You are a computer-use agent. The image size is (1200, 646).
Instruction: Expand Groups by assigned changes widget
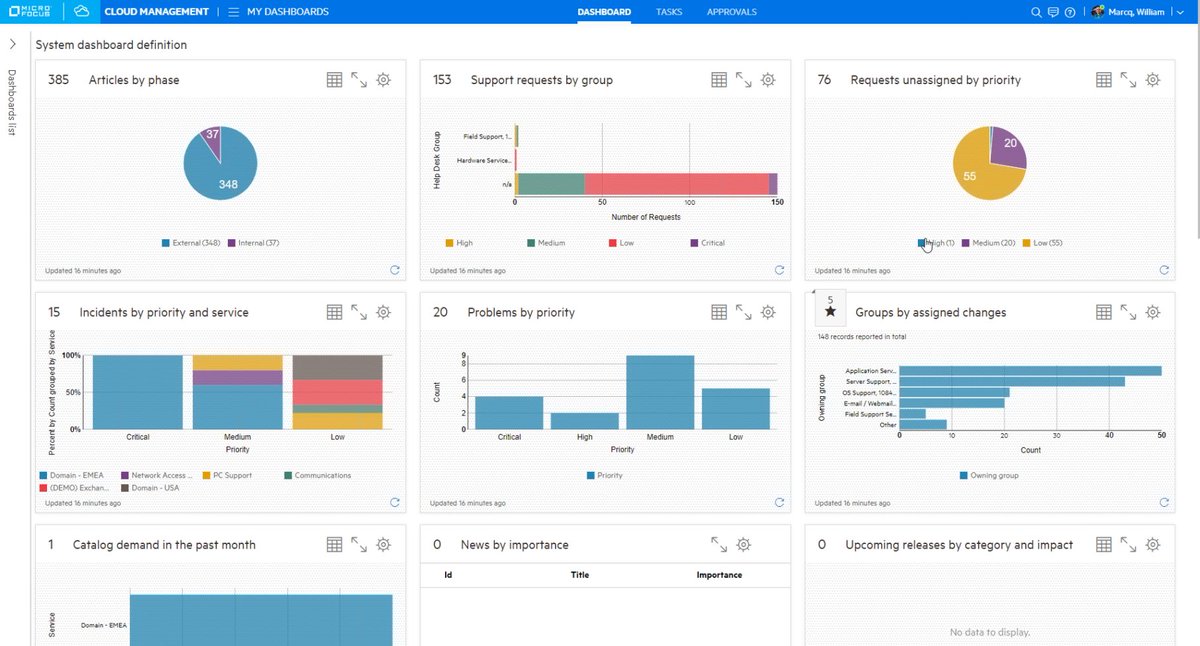(x=1128, y=313)
